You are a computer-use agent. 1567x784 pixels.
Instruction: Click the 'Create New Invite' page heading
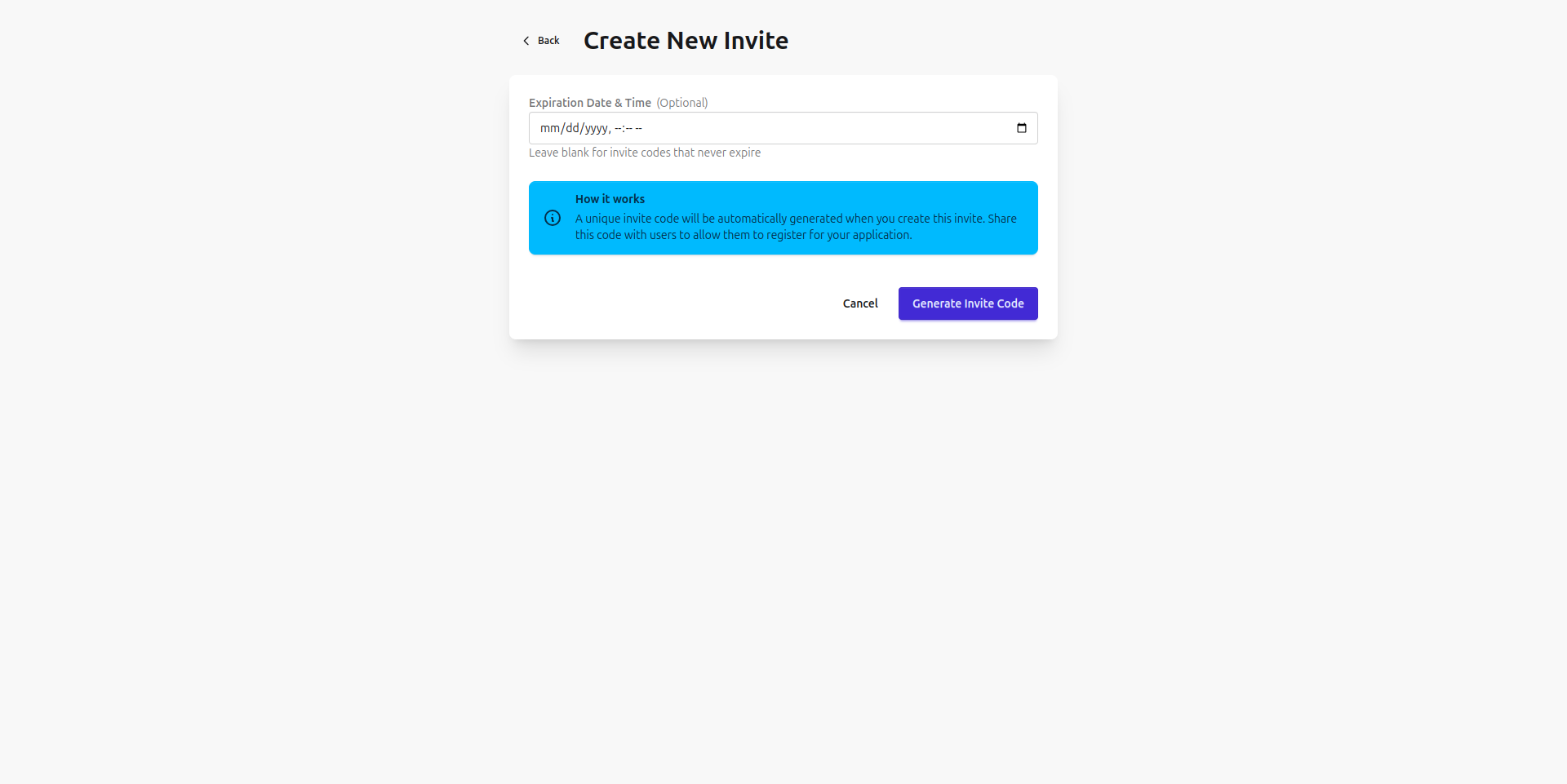click(x=686, y=41)
